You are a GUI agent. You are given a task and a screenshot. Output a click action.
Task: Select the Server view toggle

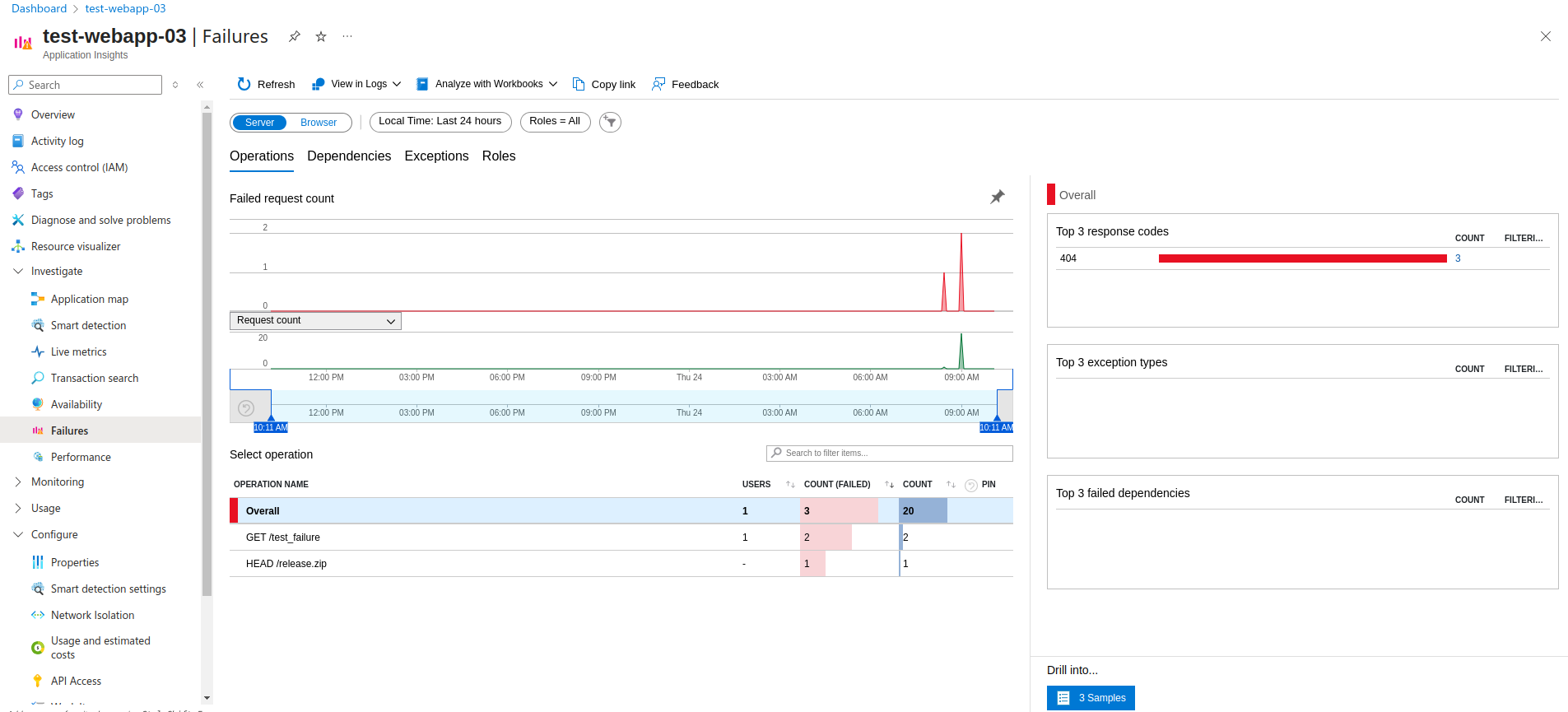(259, 123)
